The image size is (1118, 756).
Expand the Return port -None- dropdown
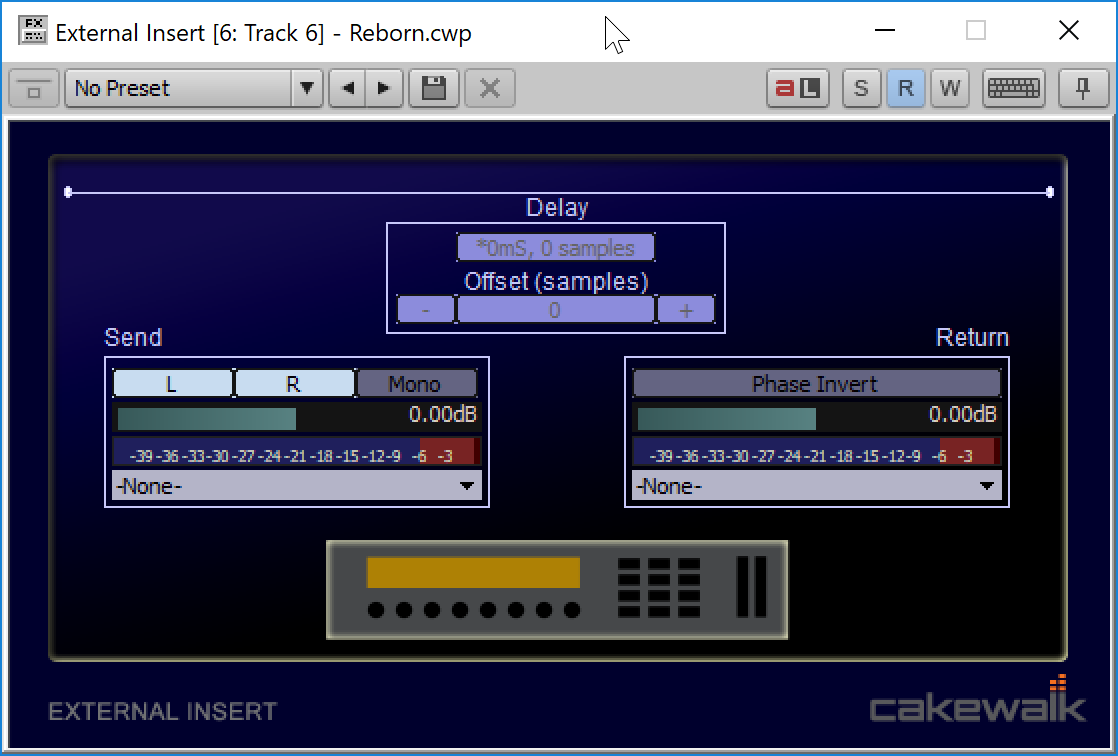(817, 486)
